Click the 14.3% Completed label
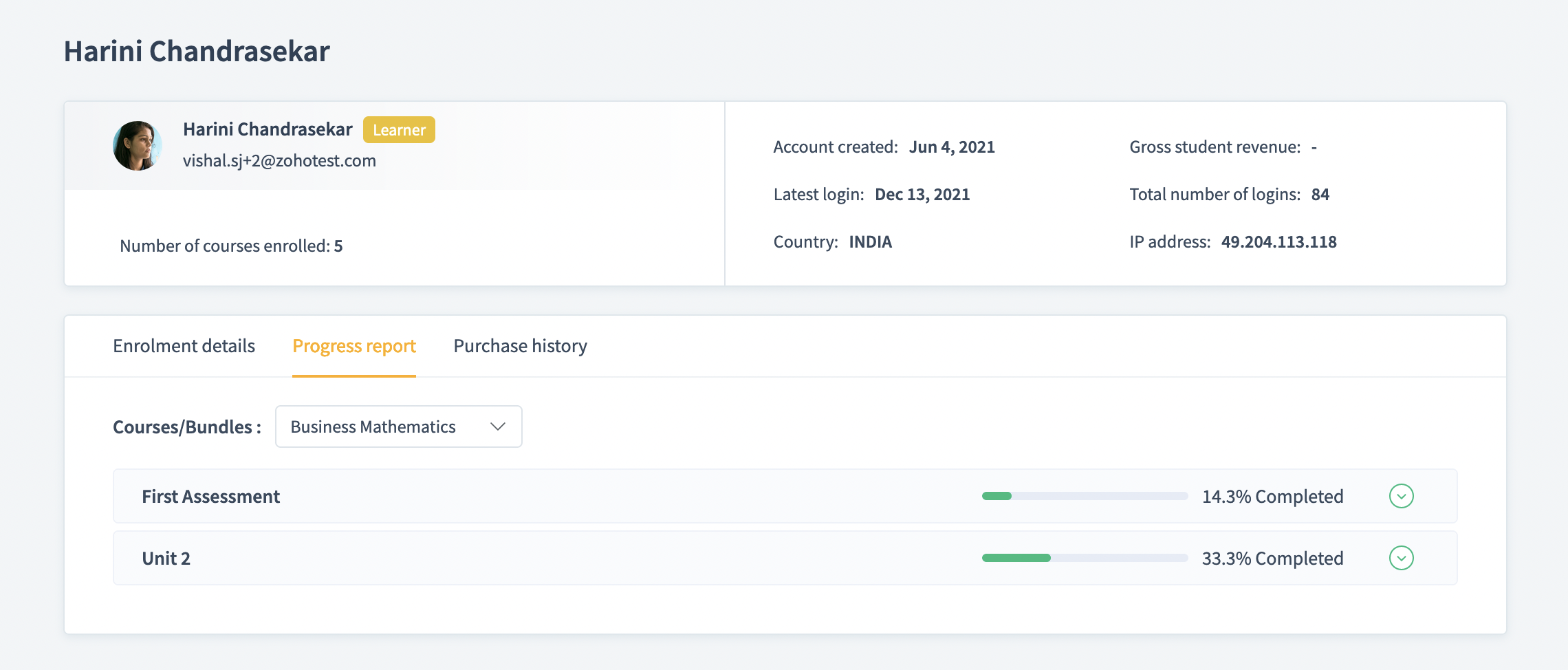 1272,497
